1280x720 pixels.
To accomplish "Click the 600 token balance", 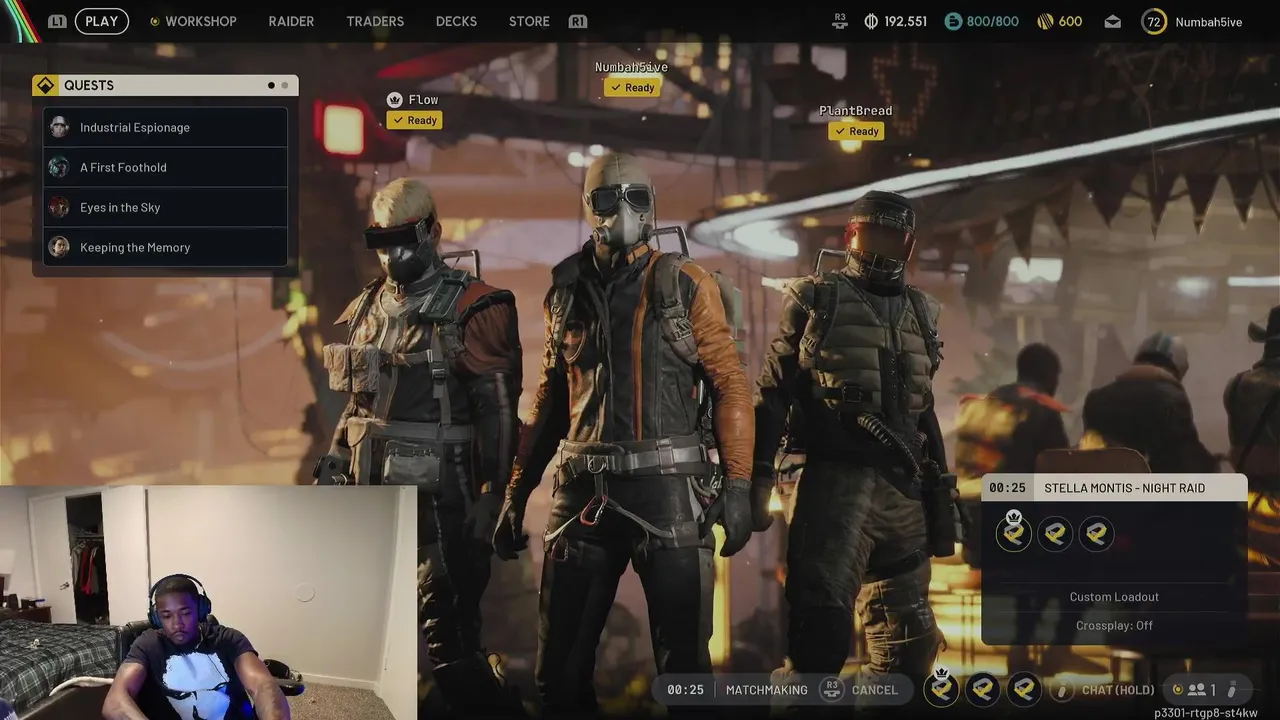I will (1070, 21).
